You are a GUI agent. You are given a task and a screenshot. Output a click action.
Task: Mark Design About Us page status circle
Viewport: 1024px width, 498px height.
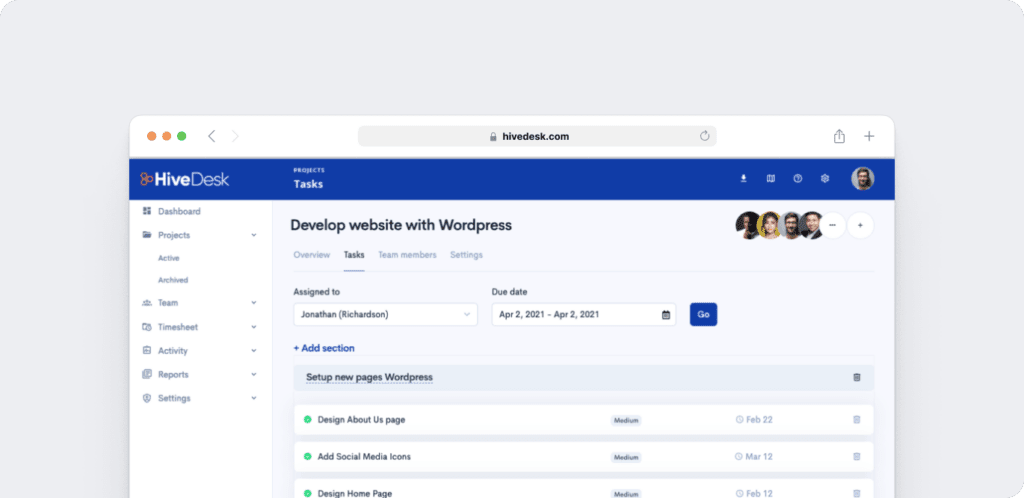tap(308, 420)
